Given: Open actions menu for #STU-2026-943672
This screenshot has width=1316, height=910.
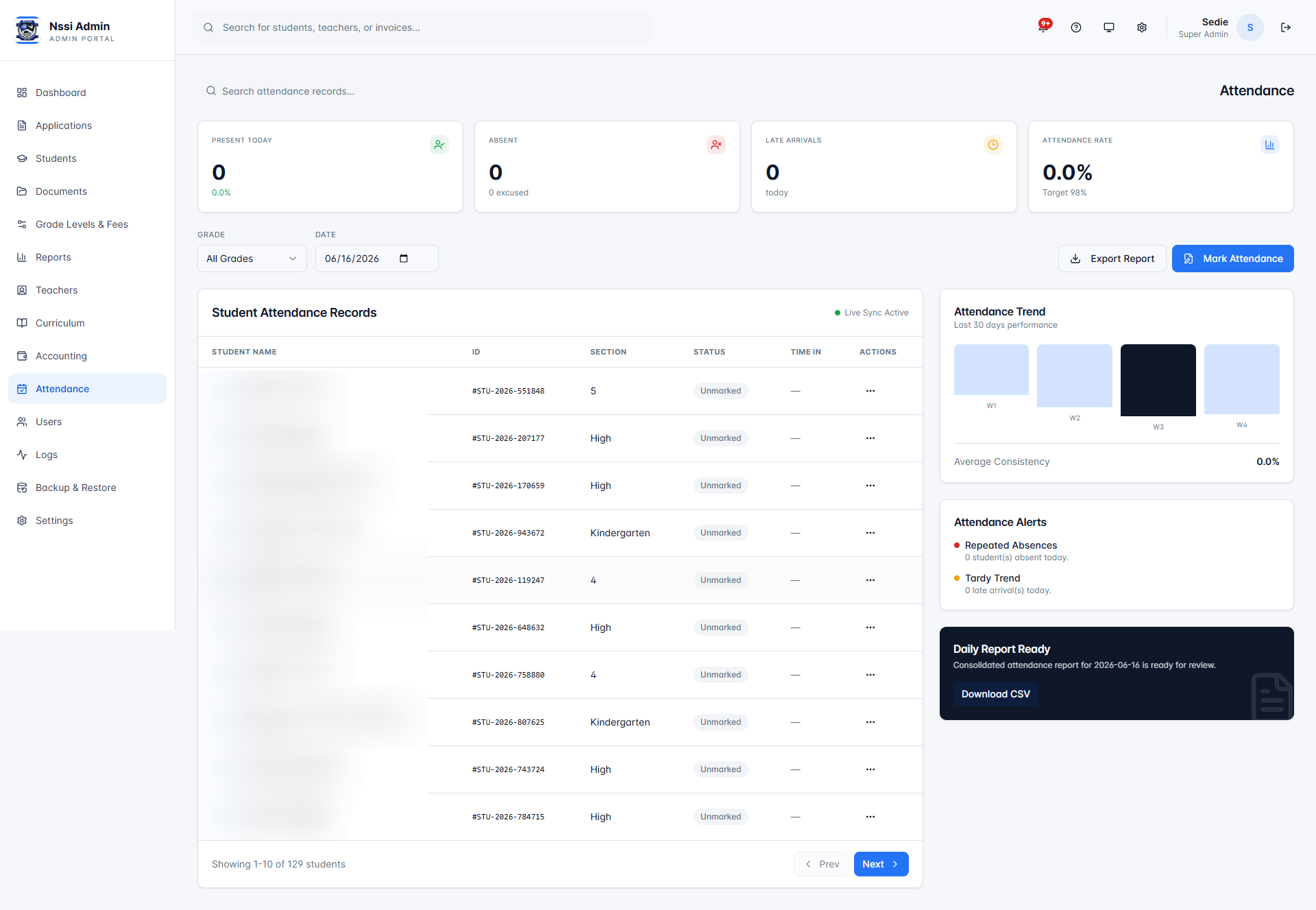Looking at the screenshot, I should tap(870, 533).
